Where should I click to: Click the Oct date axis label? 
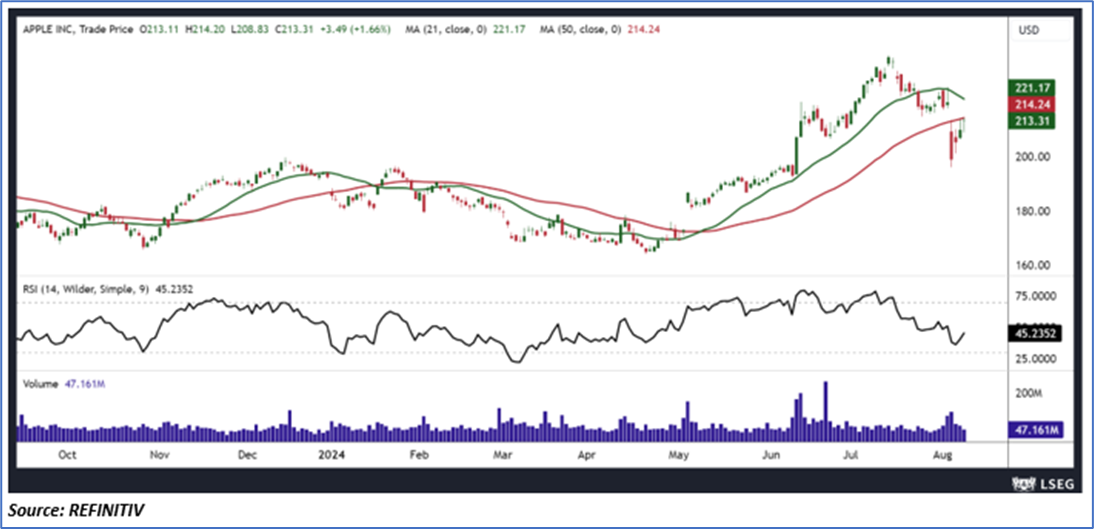[67, 455]
